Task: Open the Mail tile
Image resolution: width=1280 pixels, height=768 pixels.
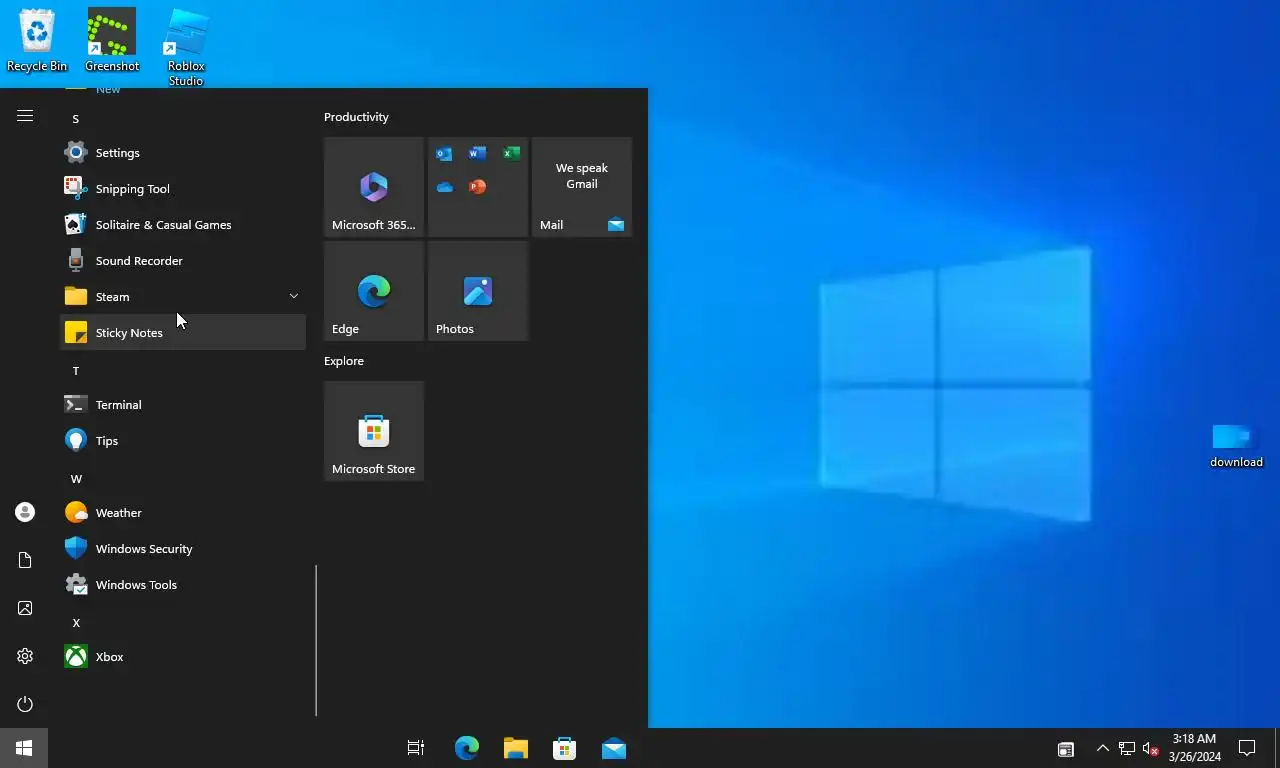Action: (x=582, y=187)
